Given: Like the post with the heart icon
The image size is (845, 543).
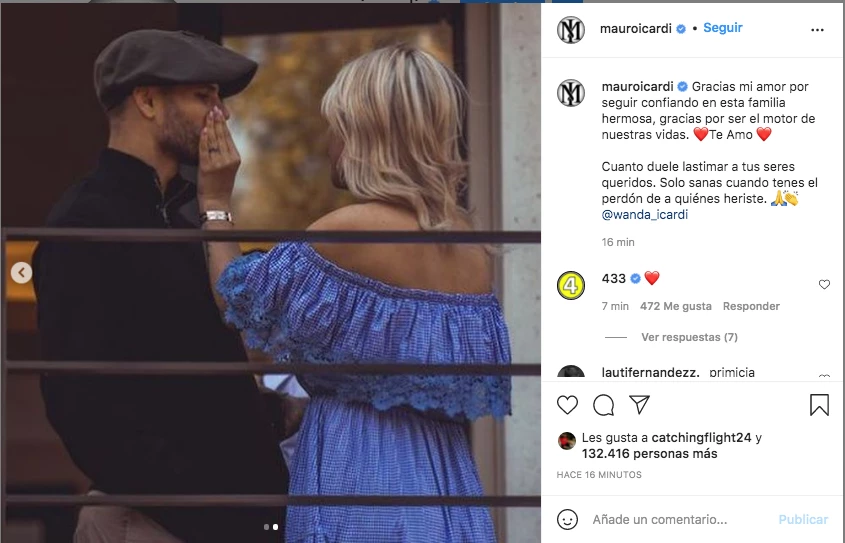Looking at the screenshot, I should (568, 405).
